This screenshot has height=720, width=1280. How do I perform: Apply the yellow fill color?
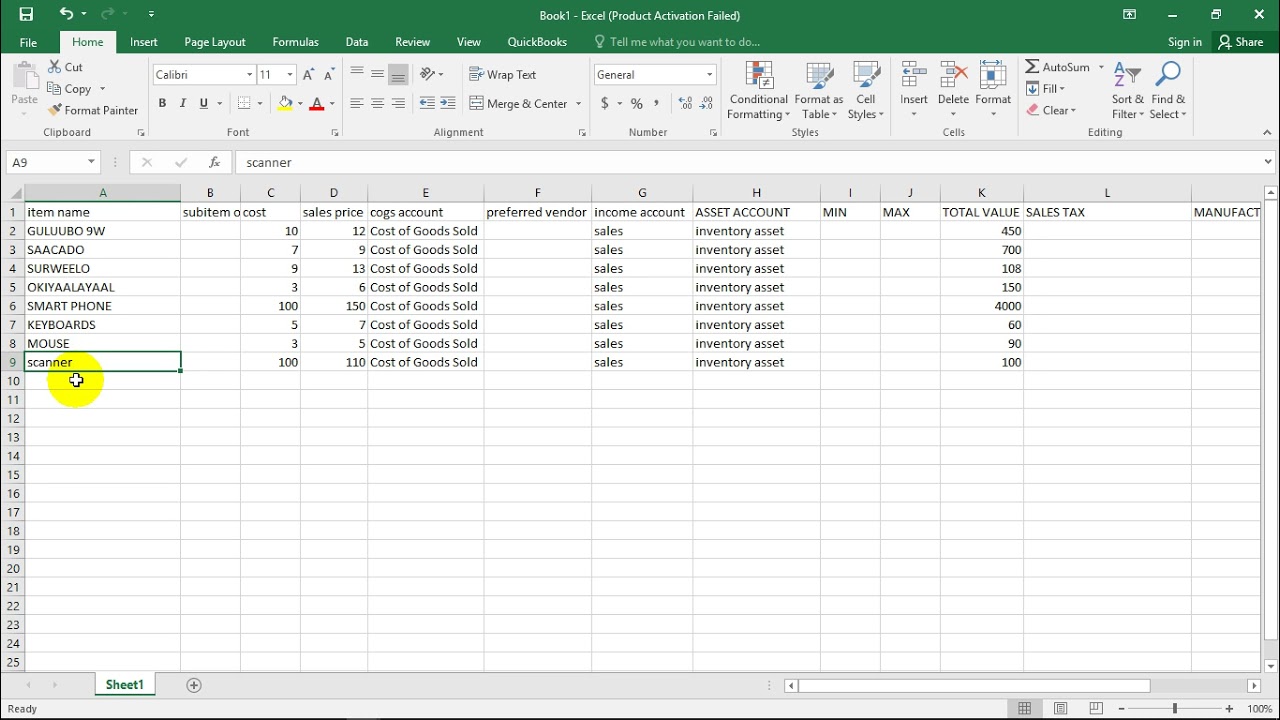click(286, 104)
